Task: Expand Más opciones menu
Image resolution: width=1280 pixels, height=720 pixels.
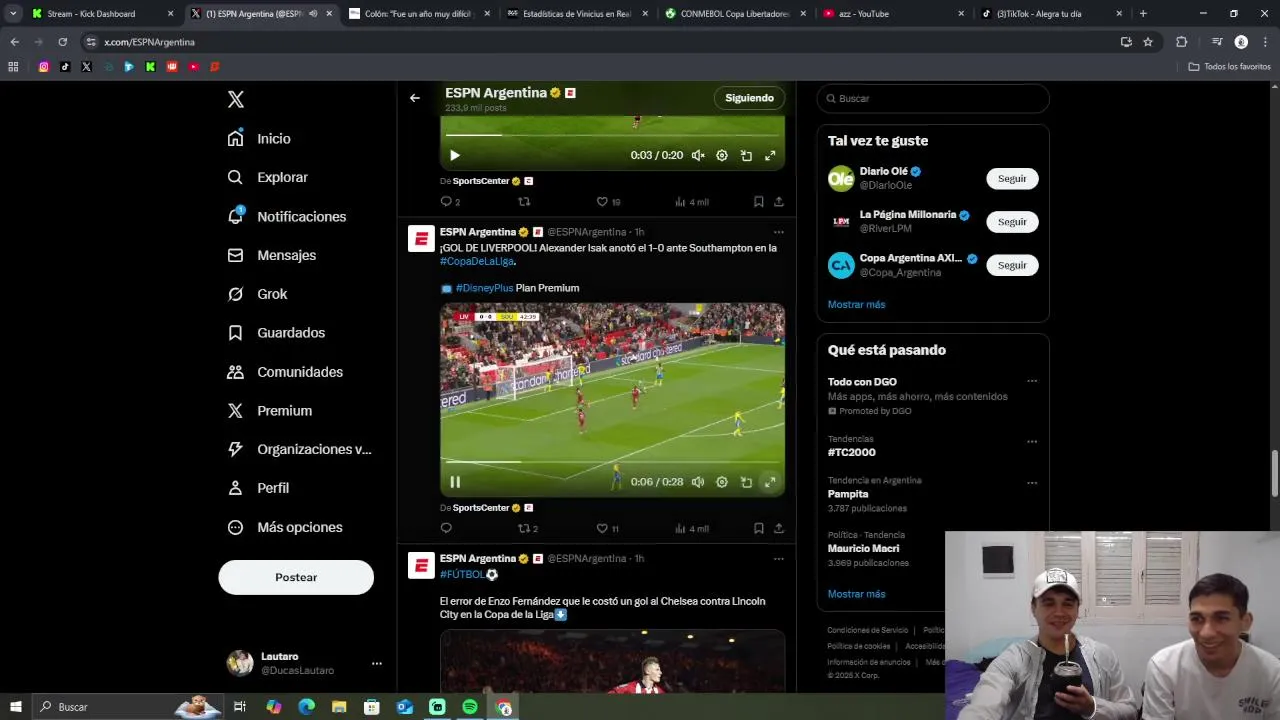Action: point(285,527)
